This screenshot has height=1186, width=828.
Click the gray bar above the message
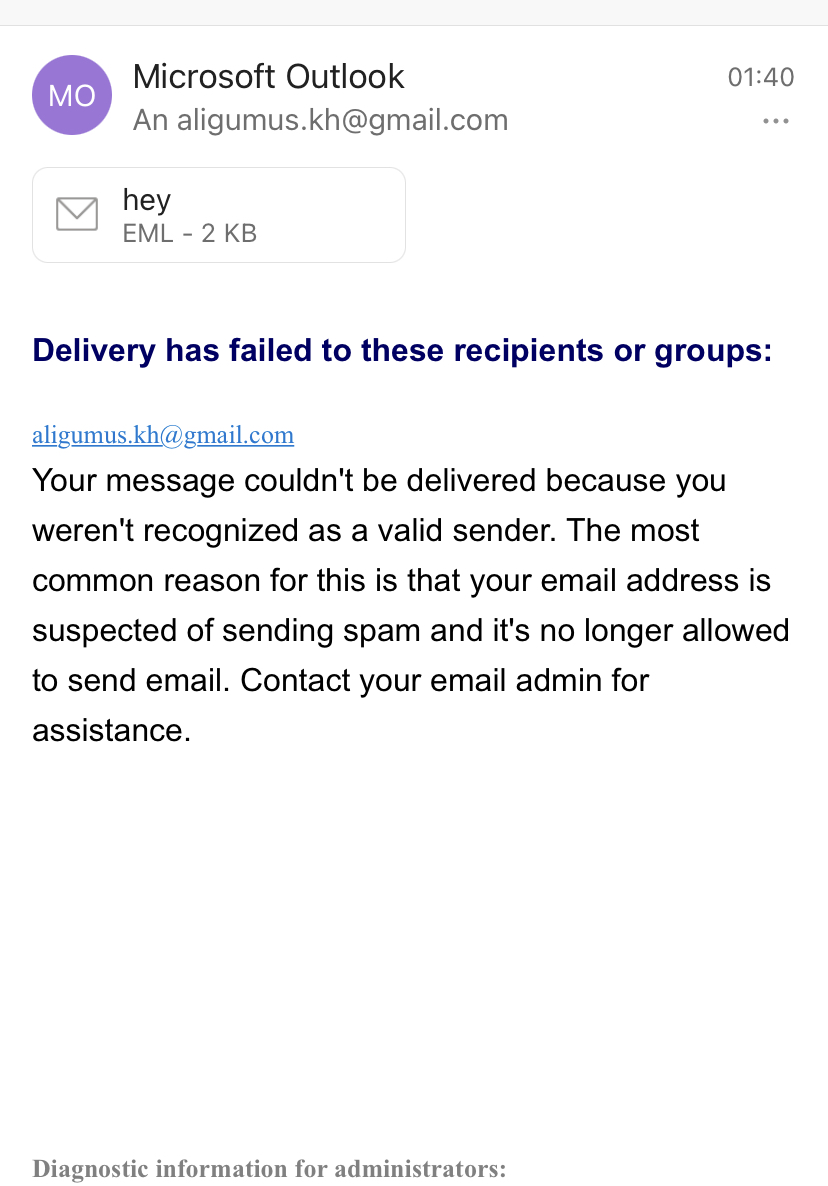click(414, 12)
